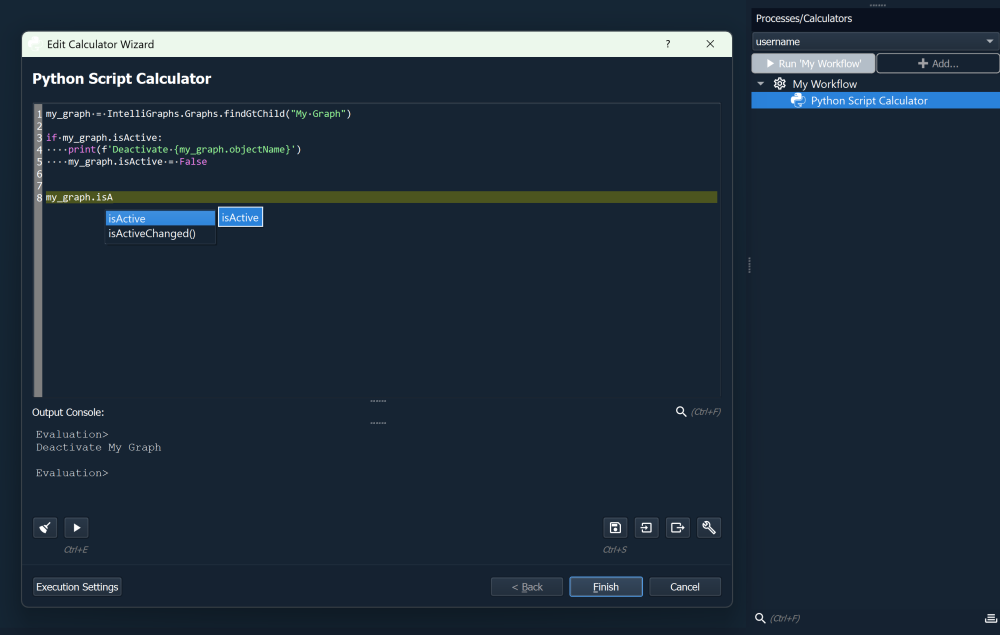The width and height of the screenshot is (1000, 635).
Task: Click the last Evaluation> console prompt
Action: click(x=72, y=472)
